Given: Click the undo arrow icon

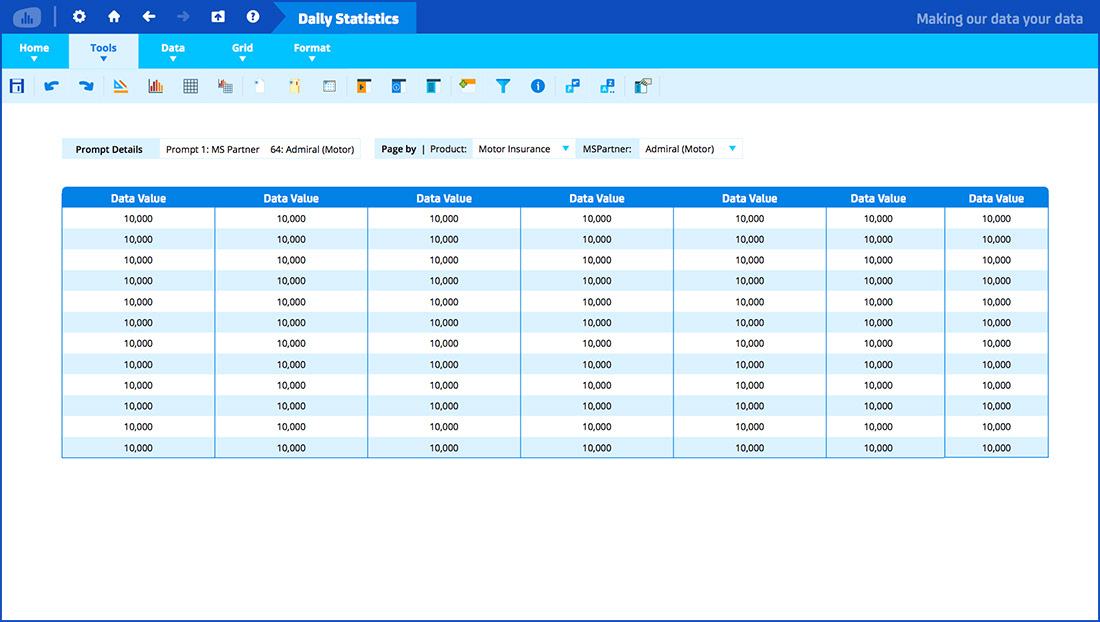Looking at the screenshot, I should point(51,86).
